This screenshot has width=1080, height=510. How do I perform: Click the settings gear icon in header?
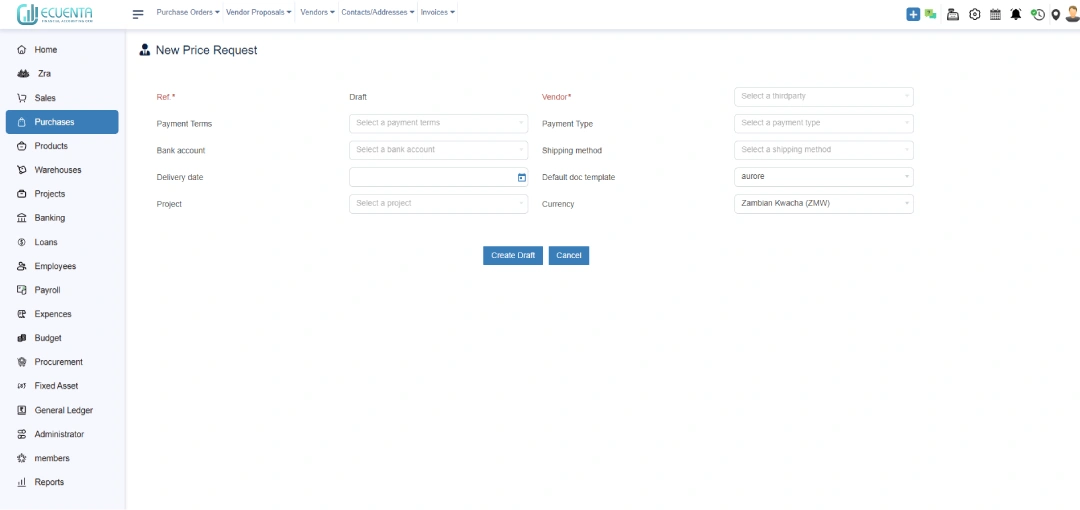point(974,14)
